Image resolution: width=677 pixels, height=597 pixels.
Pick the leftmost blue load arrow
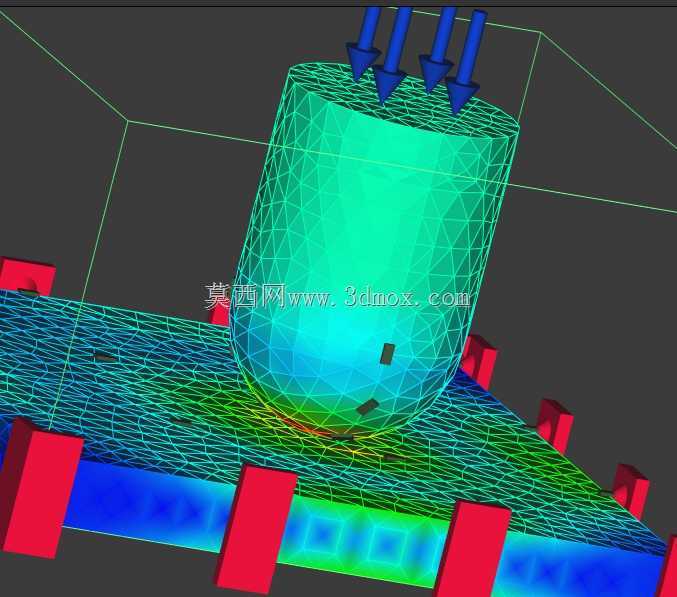pyautogui.click(x=364, y=43)
